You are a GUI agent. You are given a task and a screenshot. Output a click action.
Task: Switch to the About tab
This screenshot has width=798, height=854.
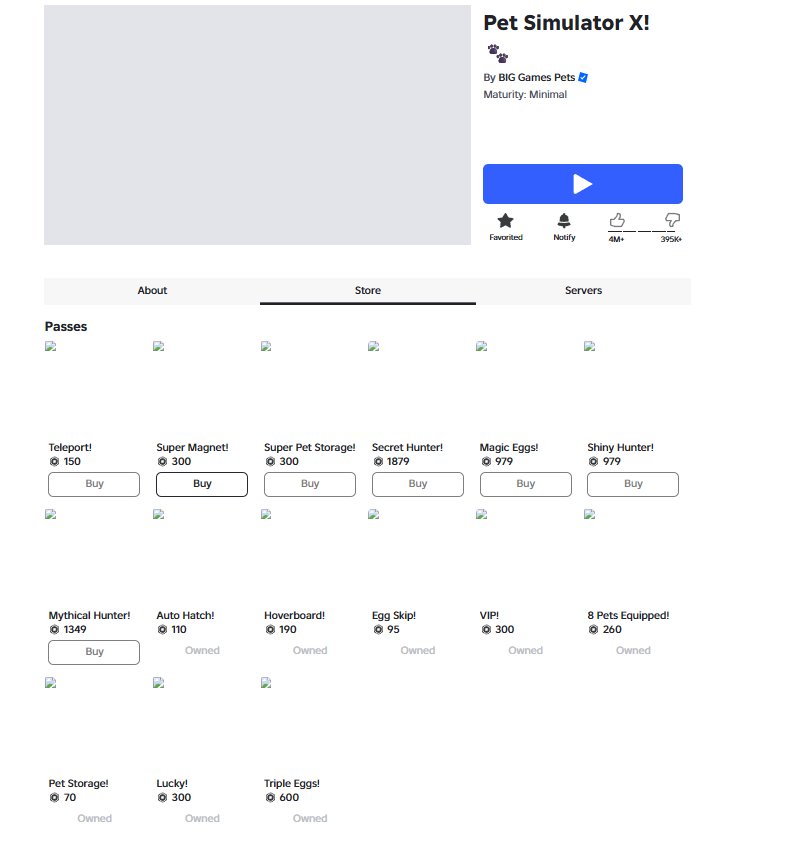click(152, 291)
